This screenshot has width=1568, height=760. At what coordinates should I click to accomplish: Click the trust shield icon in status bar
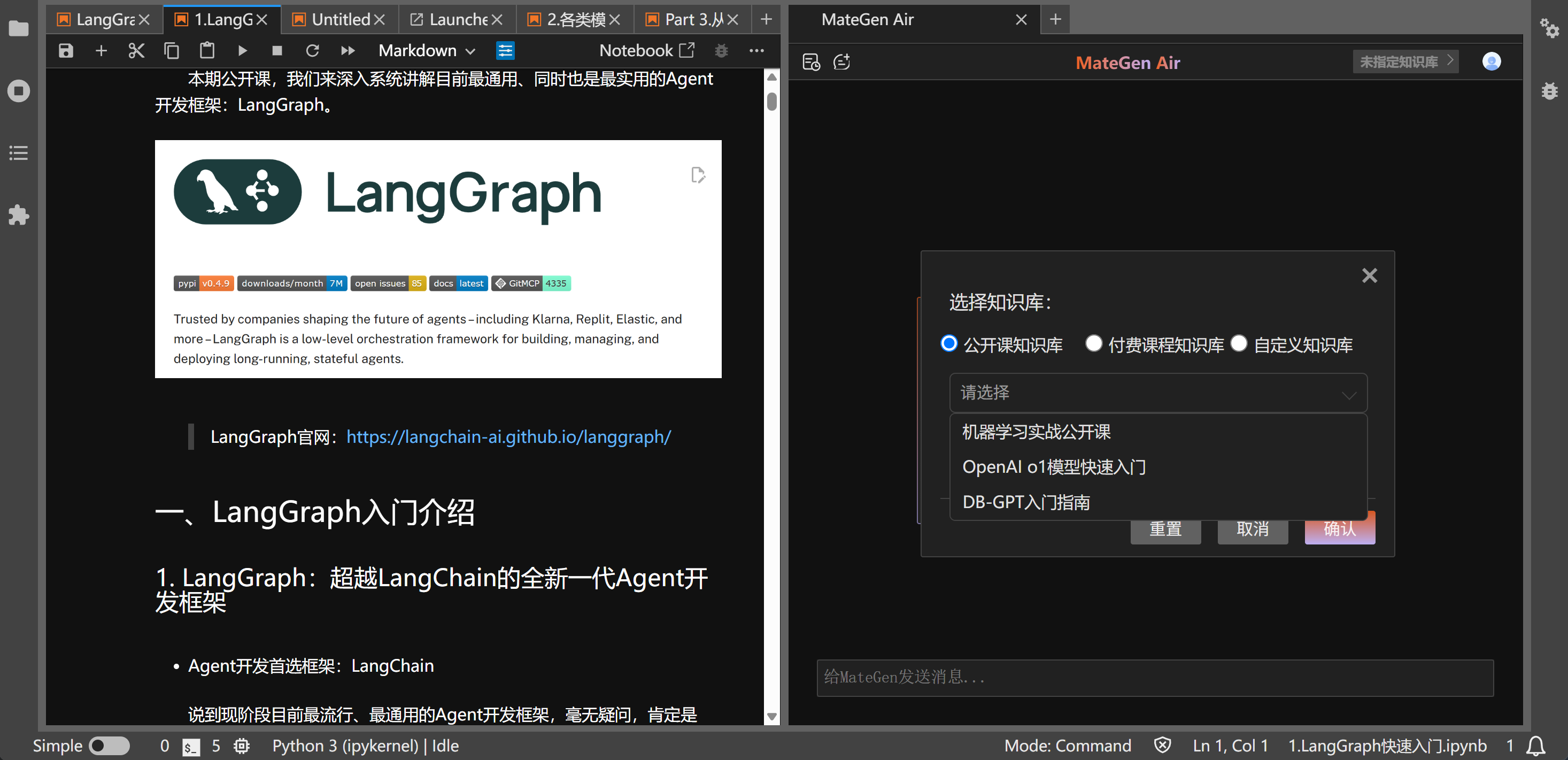pos(1163,746)
